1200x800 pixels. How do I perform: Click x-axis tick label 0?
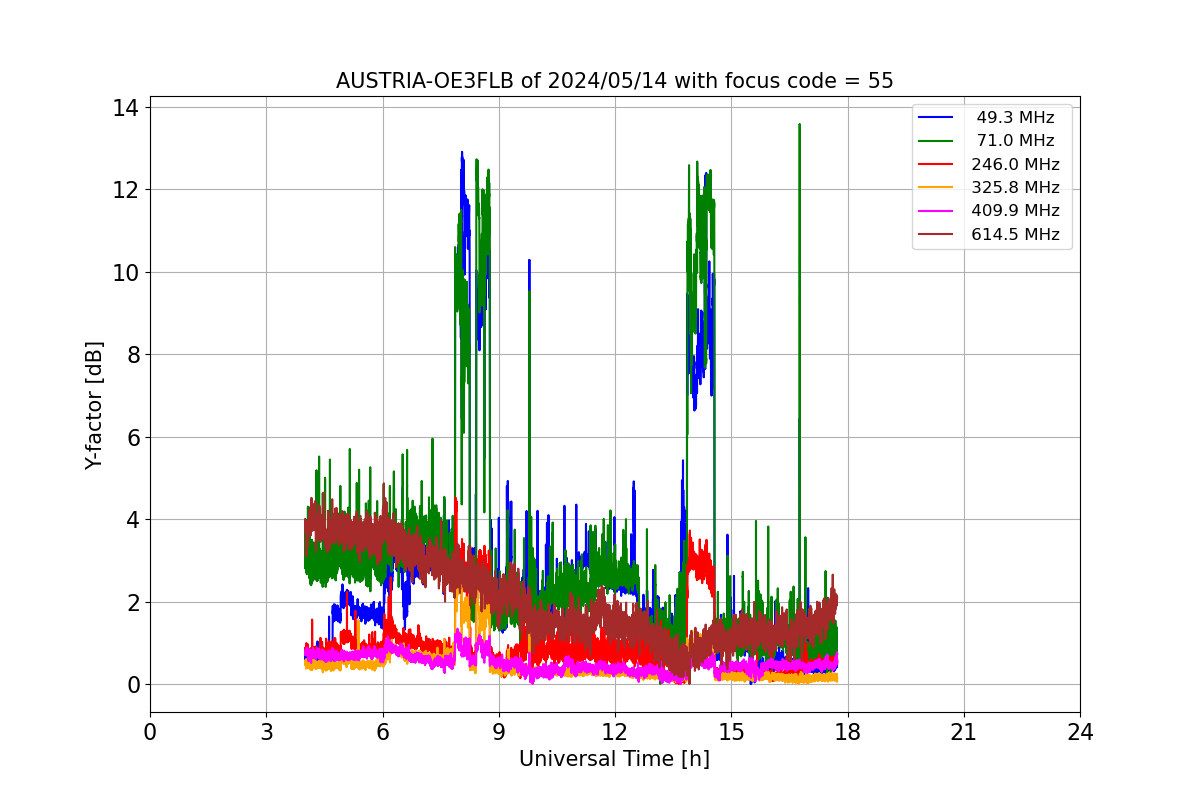[150, 732]
